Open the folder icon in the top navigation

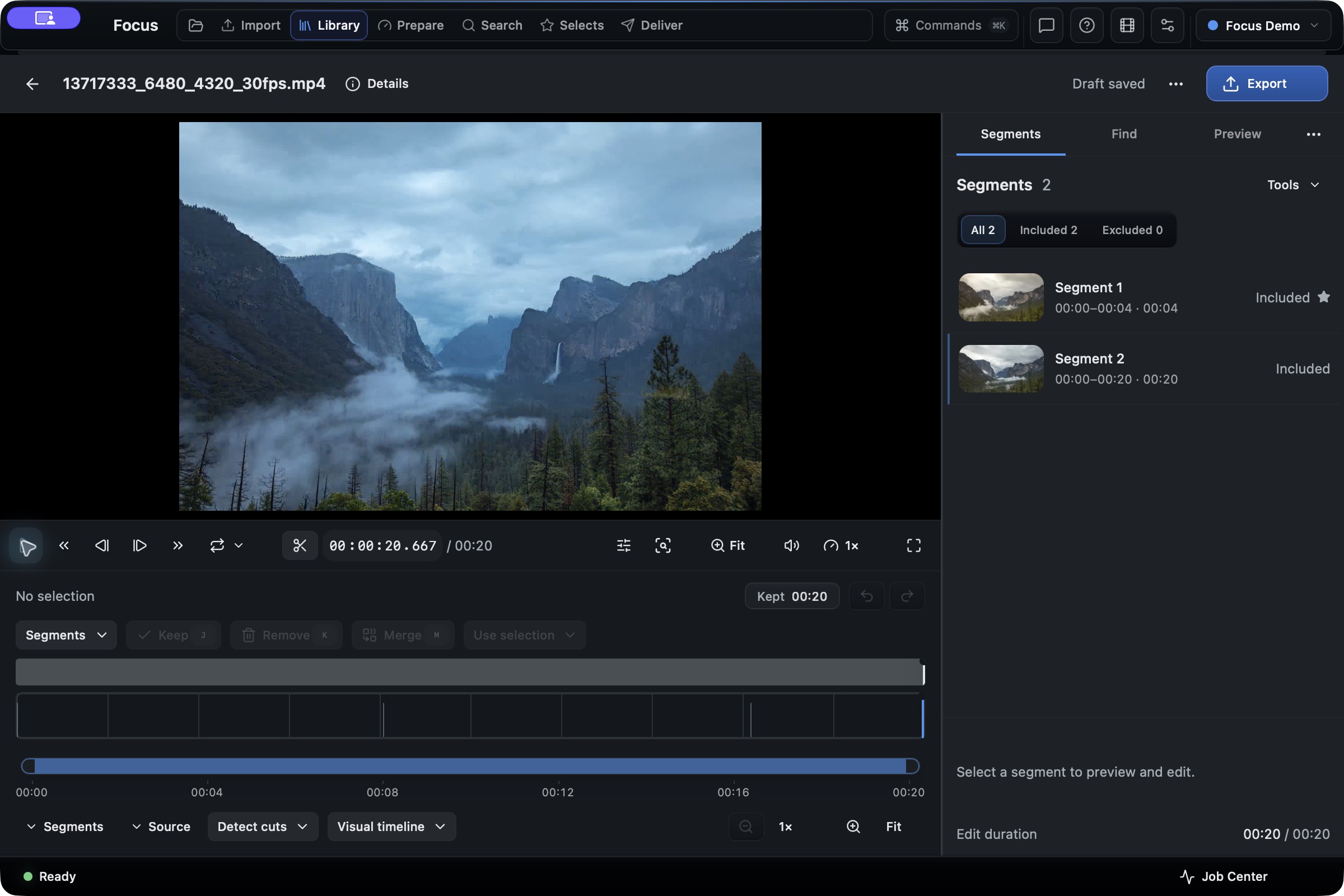[x=196, y=25]
